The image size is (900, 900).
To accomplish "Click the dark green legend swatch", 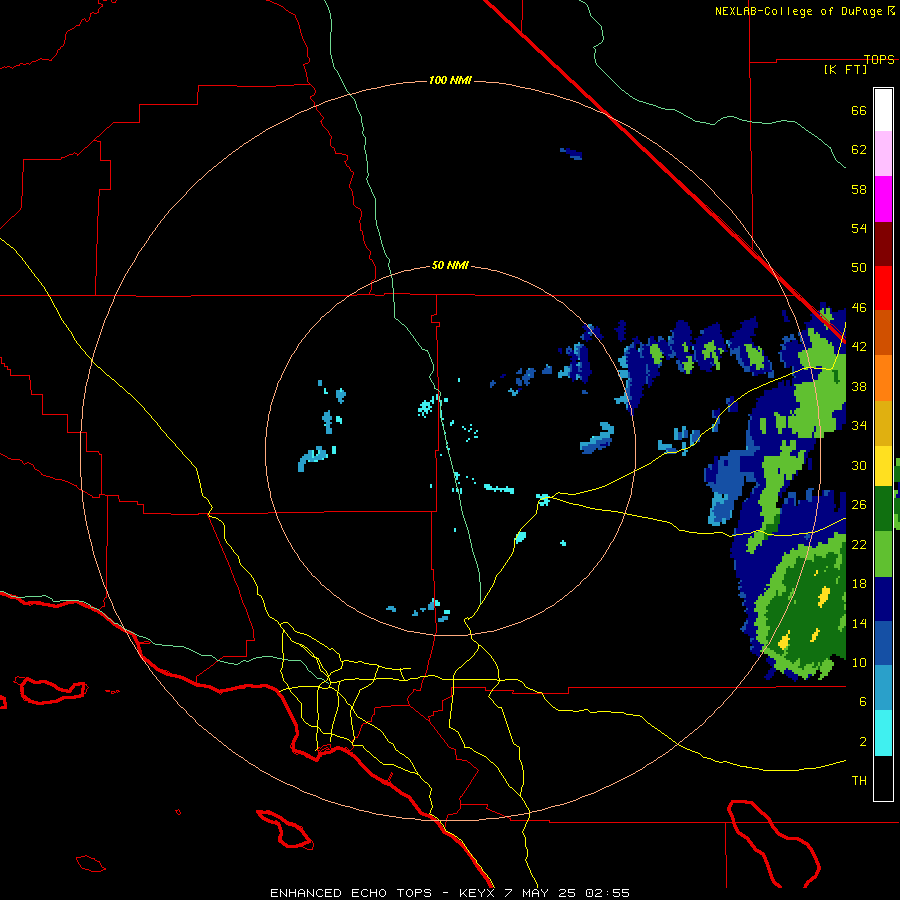I will [883, 509].
